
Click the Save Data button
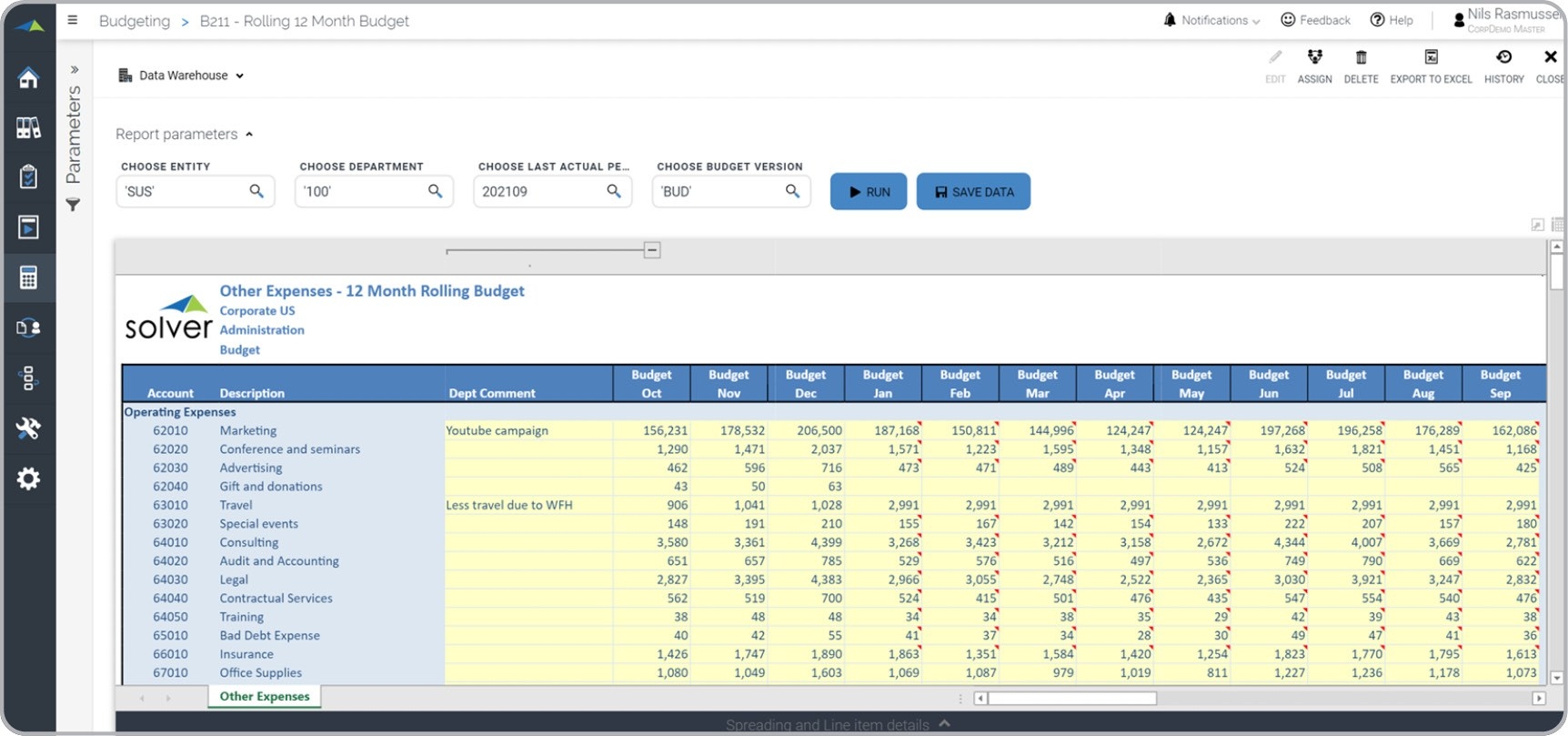coord(973,192)
